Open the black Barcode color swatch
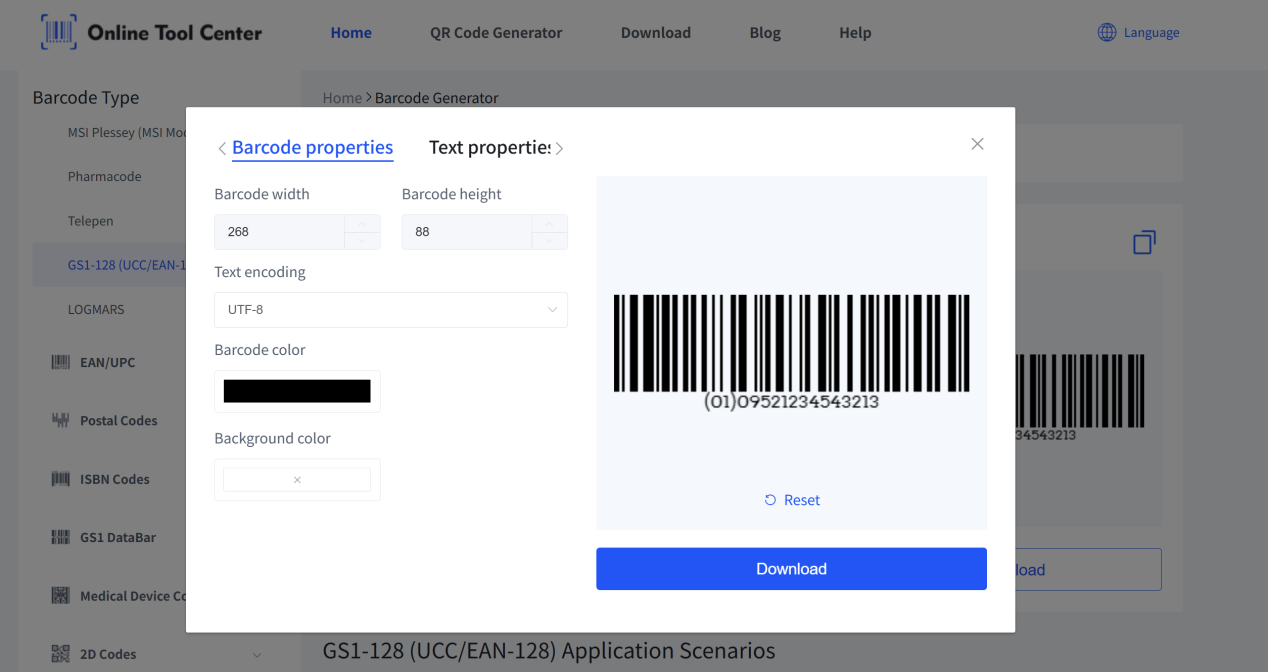Image resolution: width=1268 pixels, height=672 pixels. [297, 391]
